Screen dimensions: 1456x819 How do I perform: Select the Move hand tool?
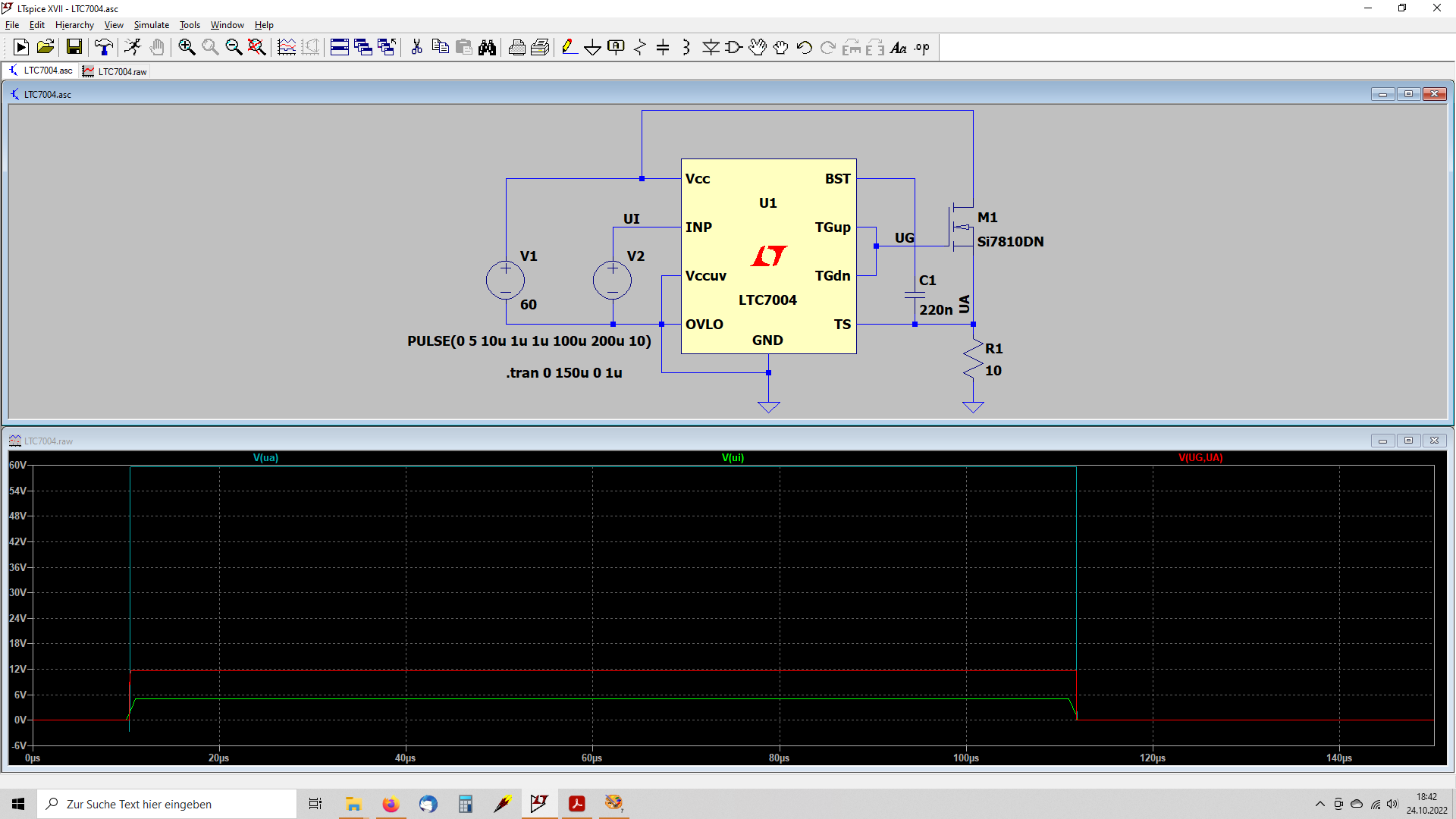758,48
